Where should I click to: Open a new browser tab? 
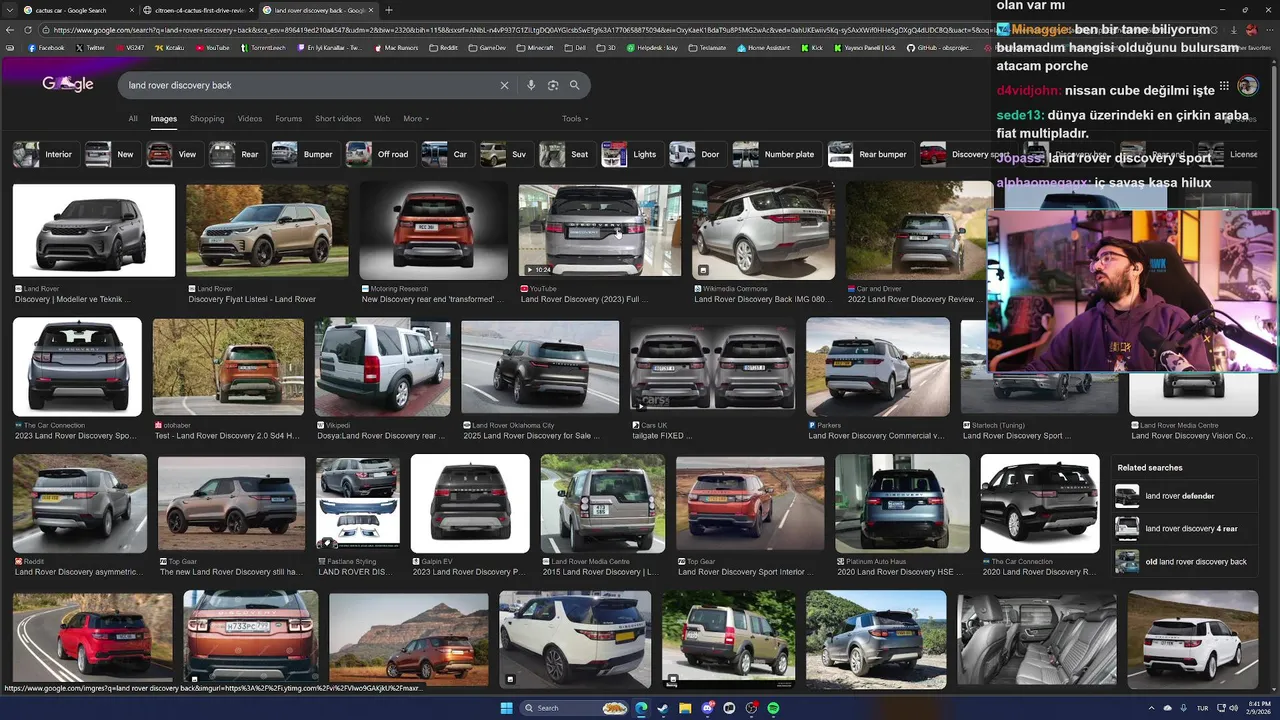[389, 10]
